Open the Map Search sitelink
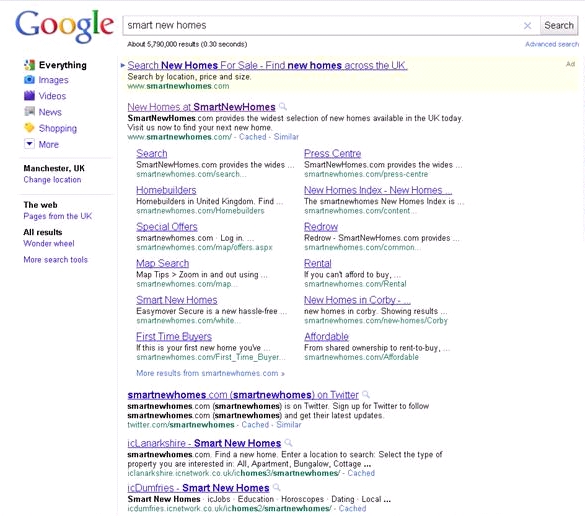This screenshot has height=516, width=585. pyautogui.click(x=162, y=263)
